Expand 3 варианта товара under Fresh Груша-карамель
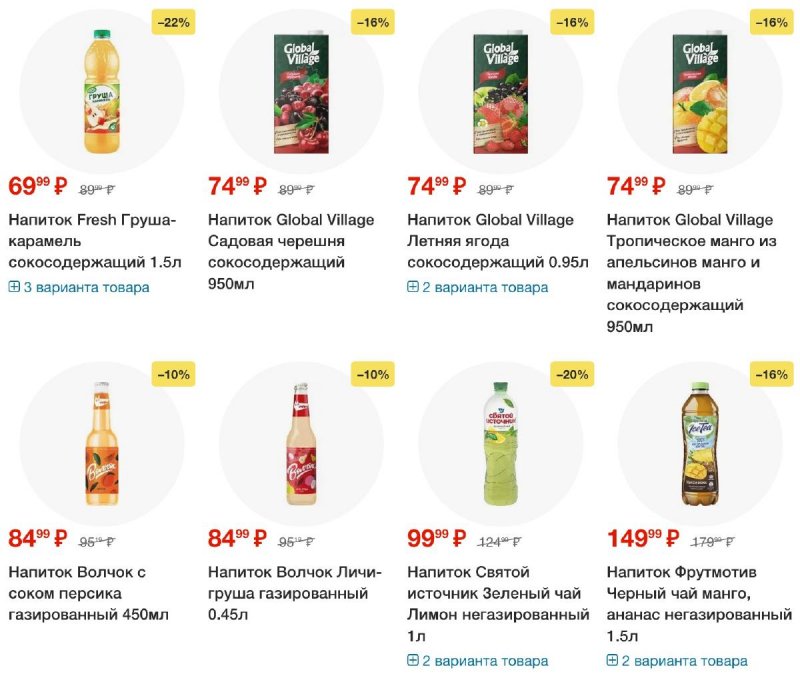 pos(79,287)
